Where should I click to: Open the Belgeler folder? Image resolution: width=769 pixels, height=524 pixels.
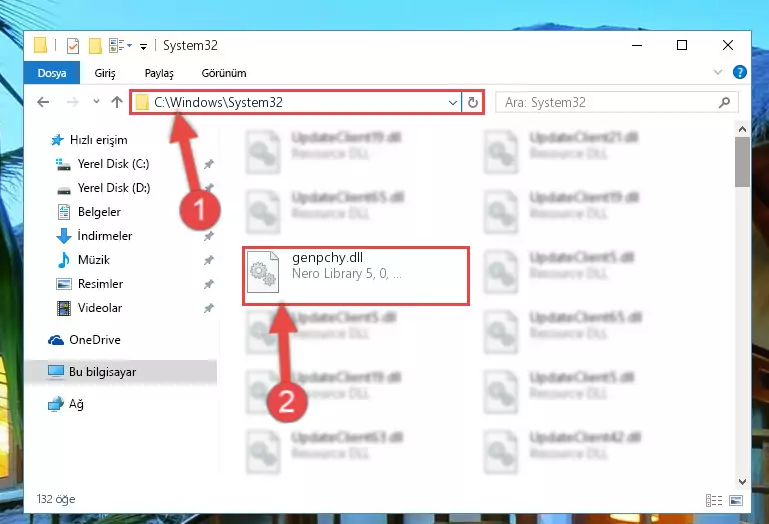click(x=99, y=212)
